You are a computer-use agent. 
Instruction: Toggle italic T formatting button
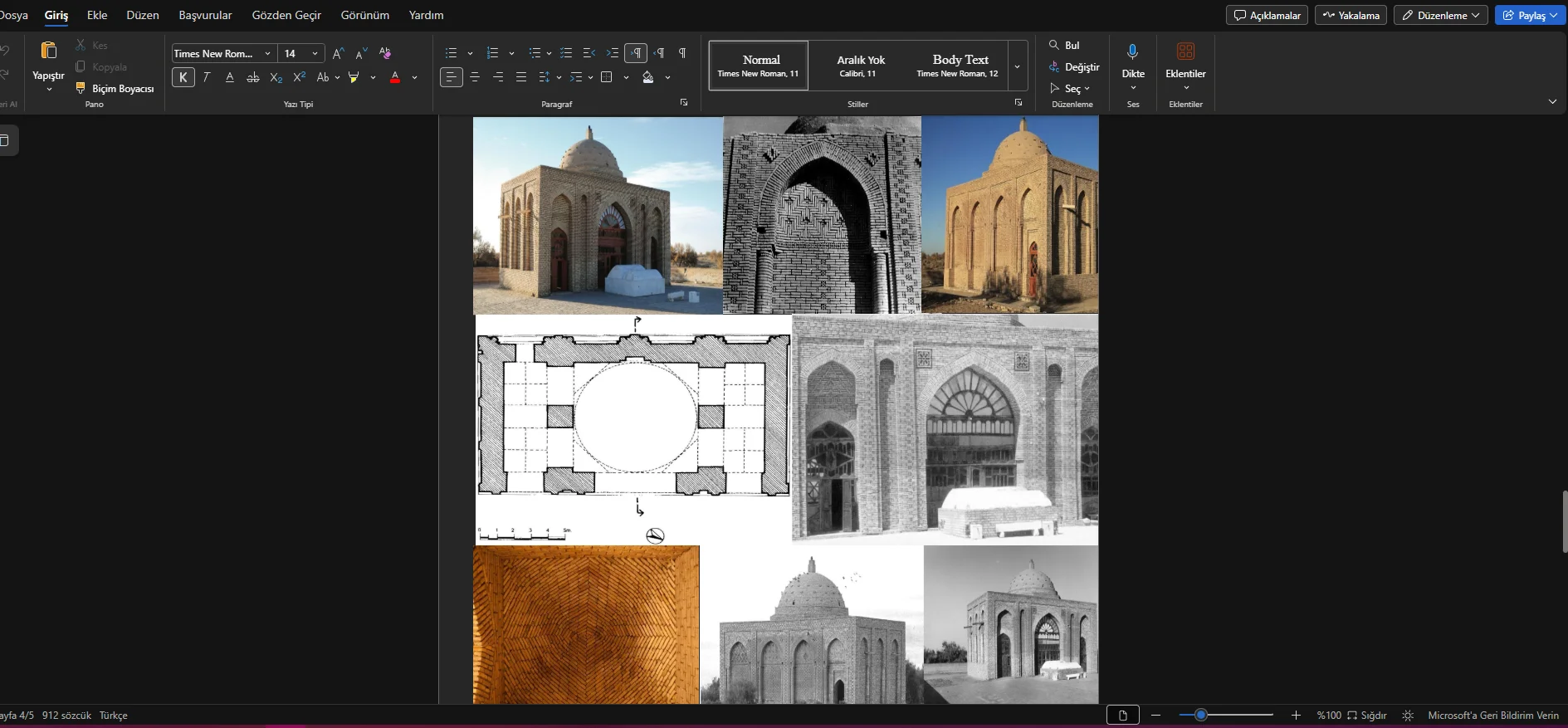[x=207, y=77]
